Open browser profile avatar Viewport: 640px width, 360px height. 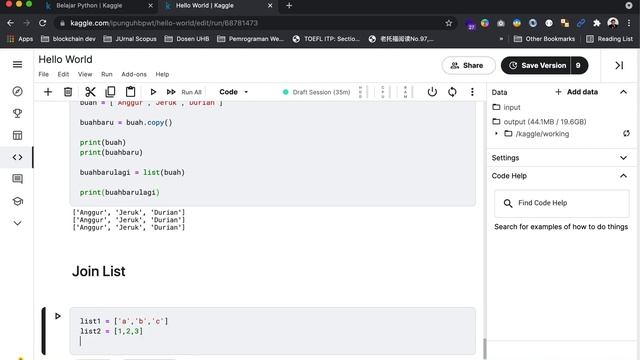pos(613,23)
